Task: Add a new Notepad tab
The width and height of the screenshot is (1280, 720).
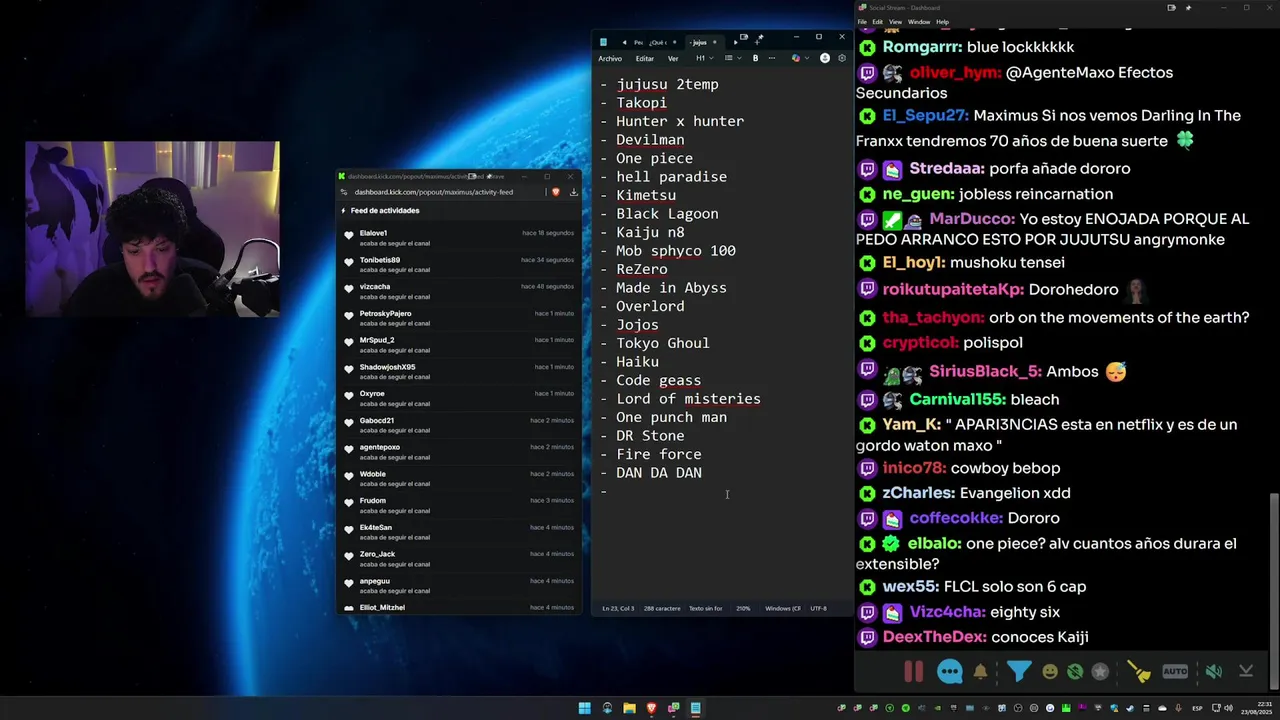Action: (x=757, y=43)
